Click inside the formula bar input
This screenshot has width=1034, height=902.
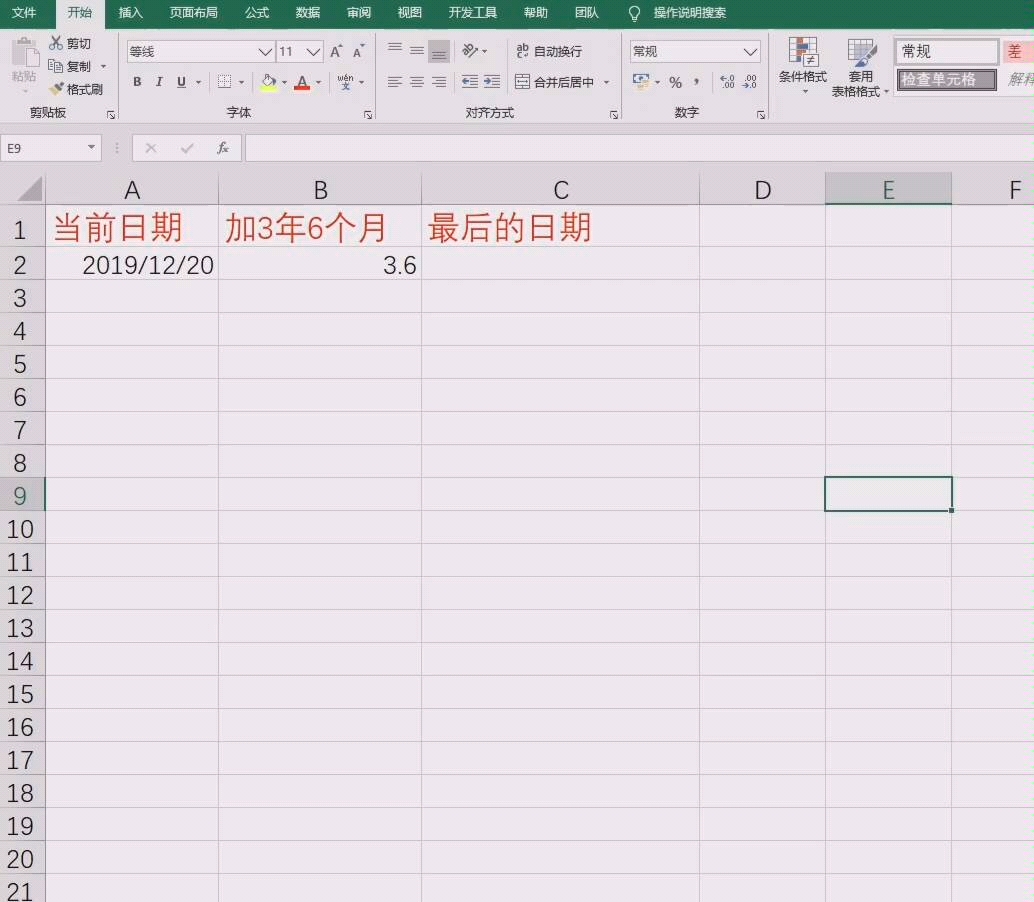(x=639, y=148)
